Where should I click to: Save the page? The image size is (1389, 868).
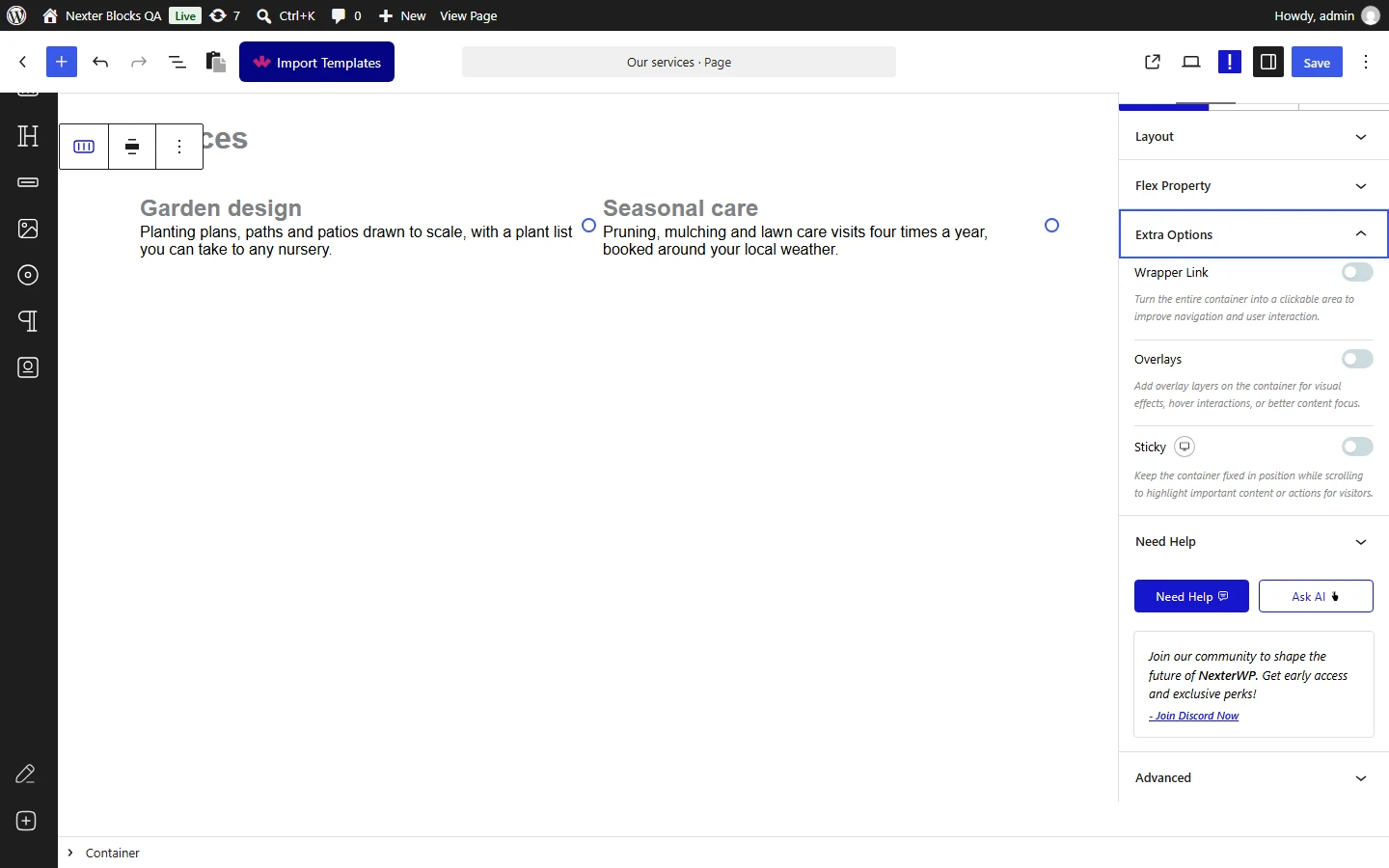click(x=1317, y=62)
